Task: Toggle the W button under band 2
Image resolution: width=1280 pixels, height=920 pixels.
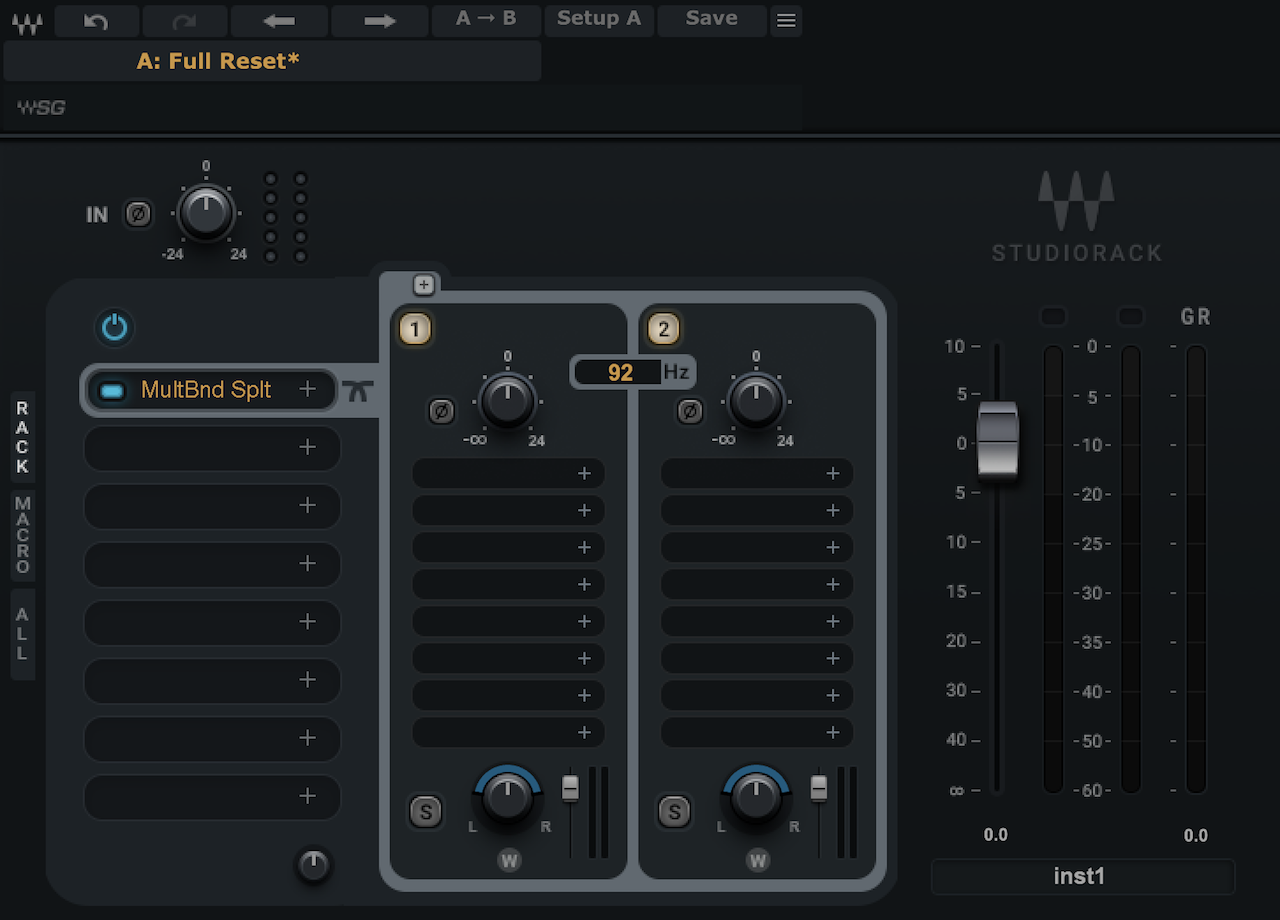Action: 757,860
